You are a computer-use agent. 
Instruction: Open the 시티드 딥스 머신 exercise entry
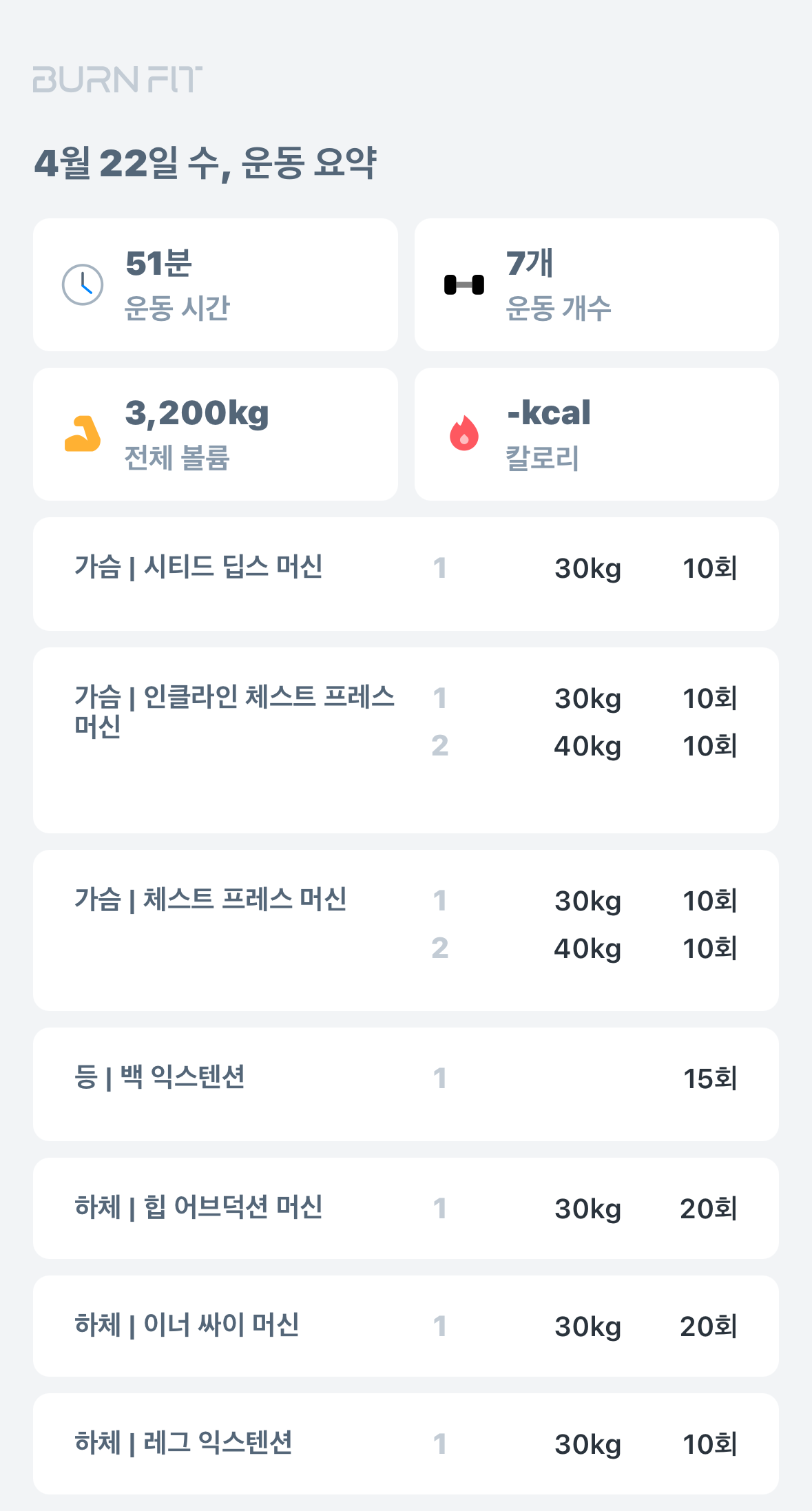[x=406, y=574]
